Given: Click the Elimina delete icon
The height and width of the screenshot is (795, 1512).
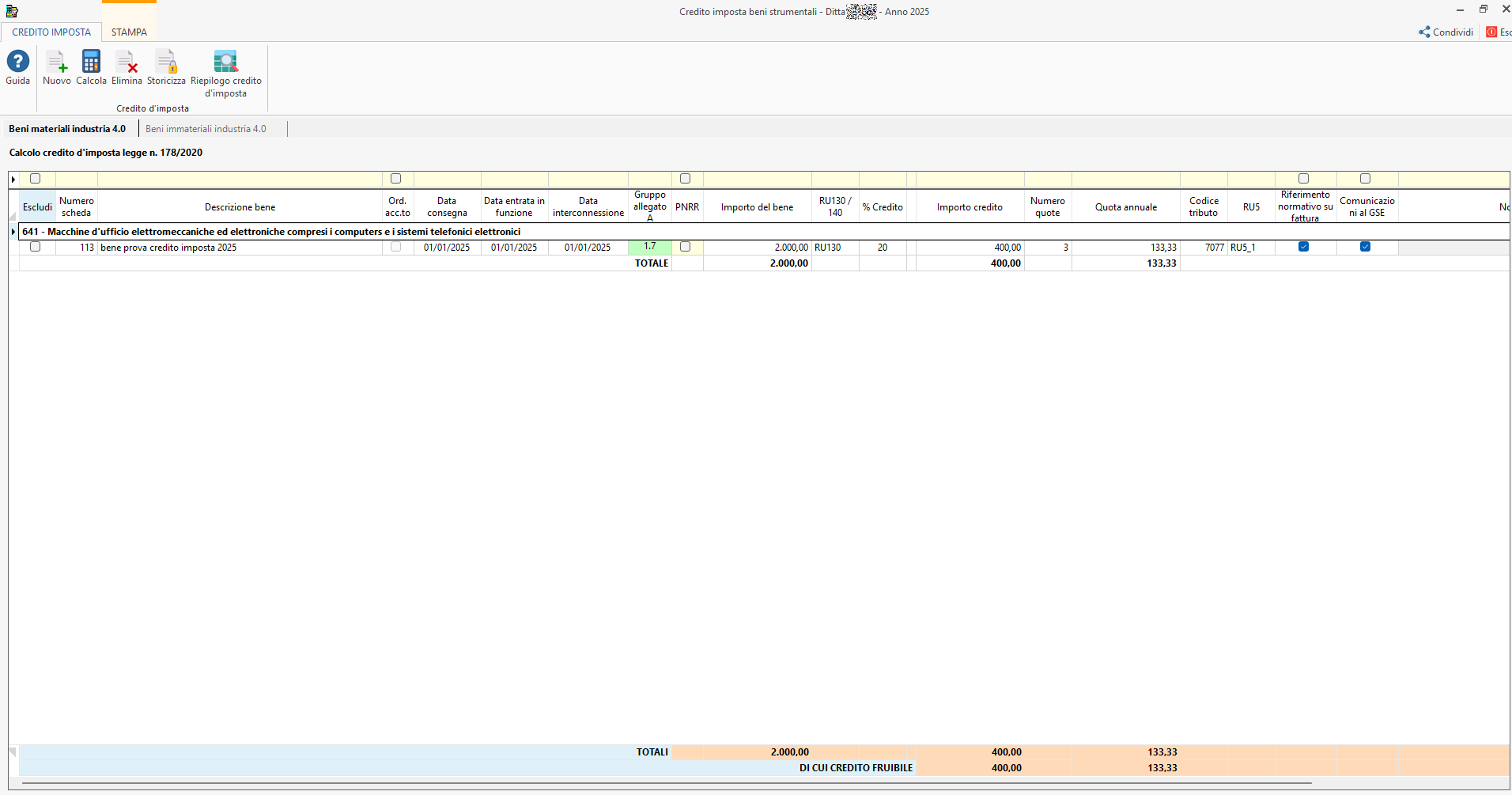Looking at the screenshot, I should 127,62.
